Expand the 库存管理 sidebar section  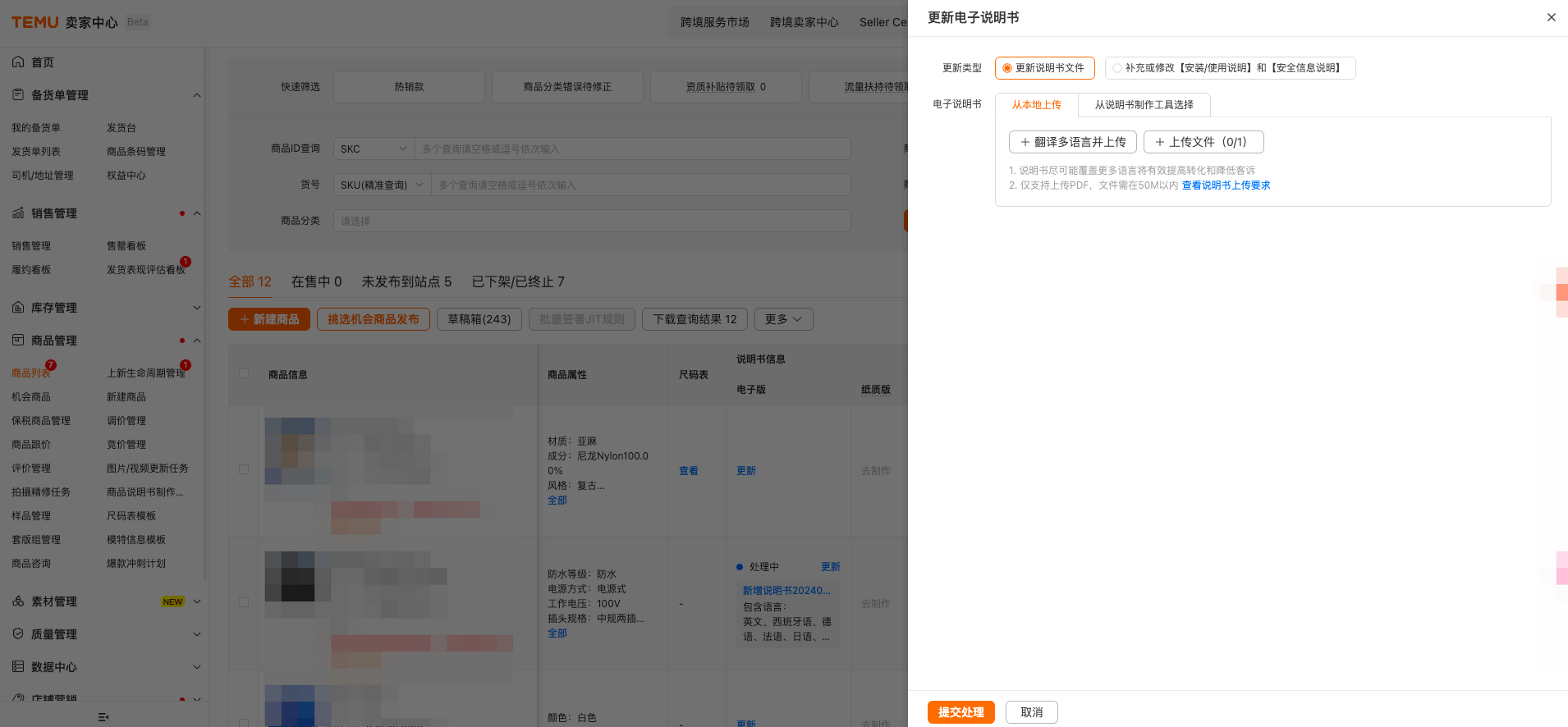pos(196,308)
